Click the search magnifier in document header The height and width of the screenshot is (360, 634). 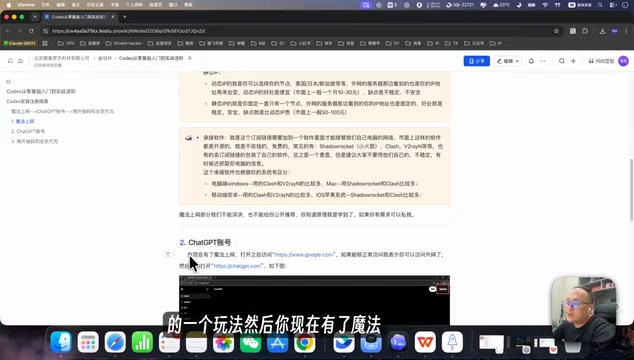tap(562, 61)
